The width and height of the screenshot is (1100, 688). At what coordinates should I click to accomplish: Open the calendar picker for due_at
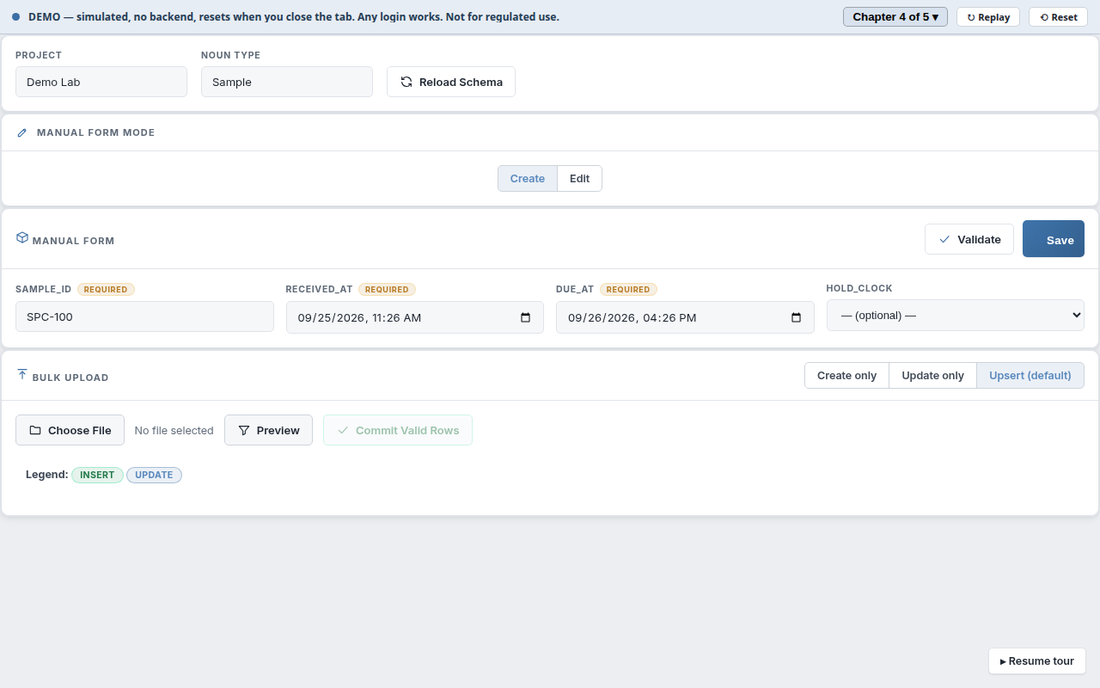tap(796, 318)
